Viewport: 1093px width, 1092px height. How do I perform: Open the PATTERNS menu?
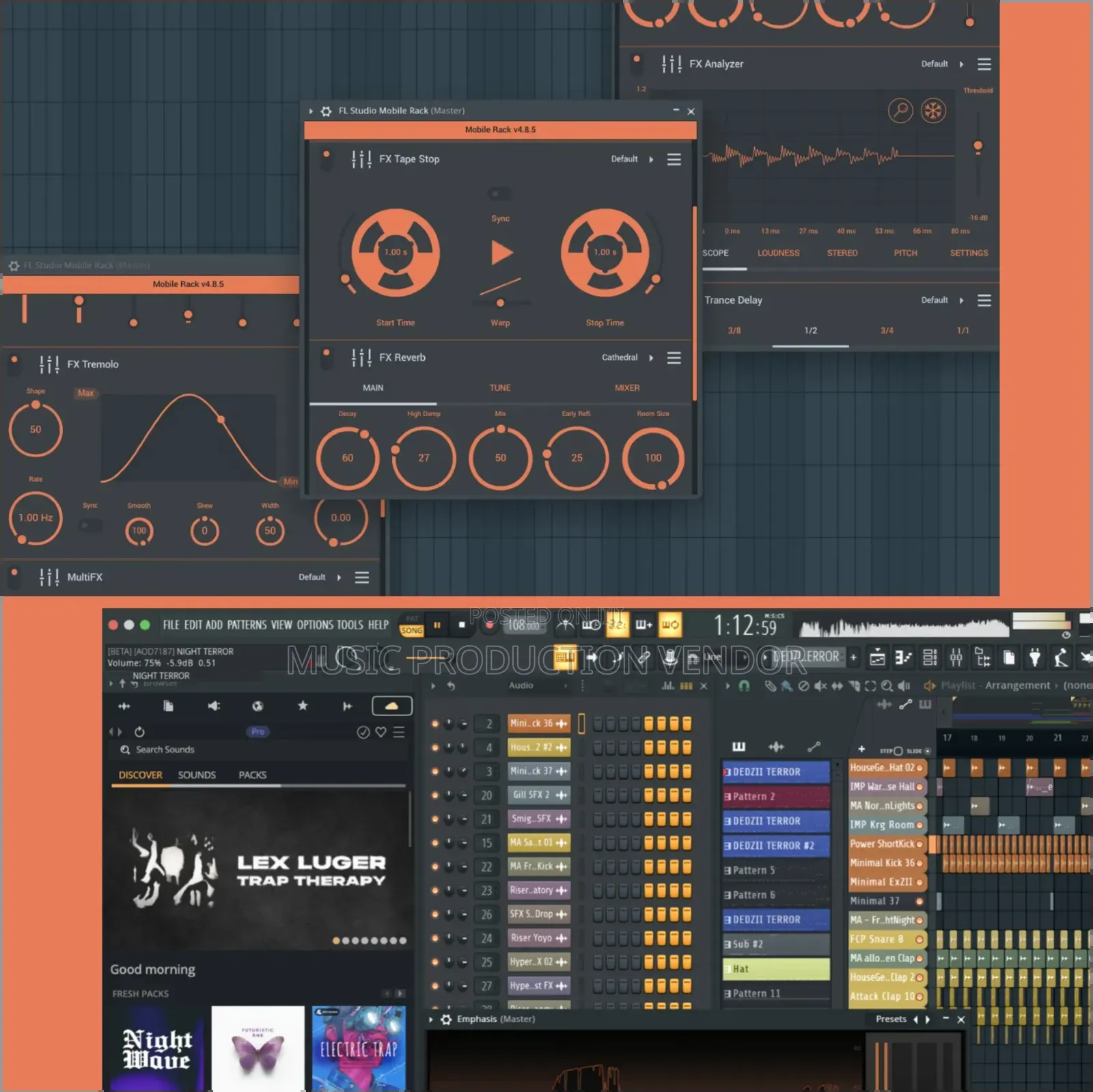(x=247, y=625)
